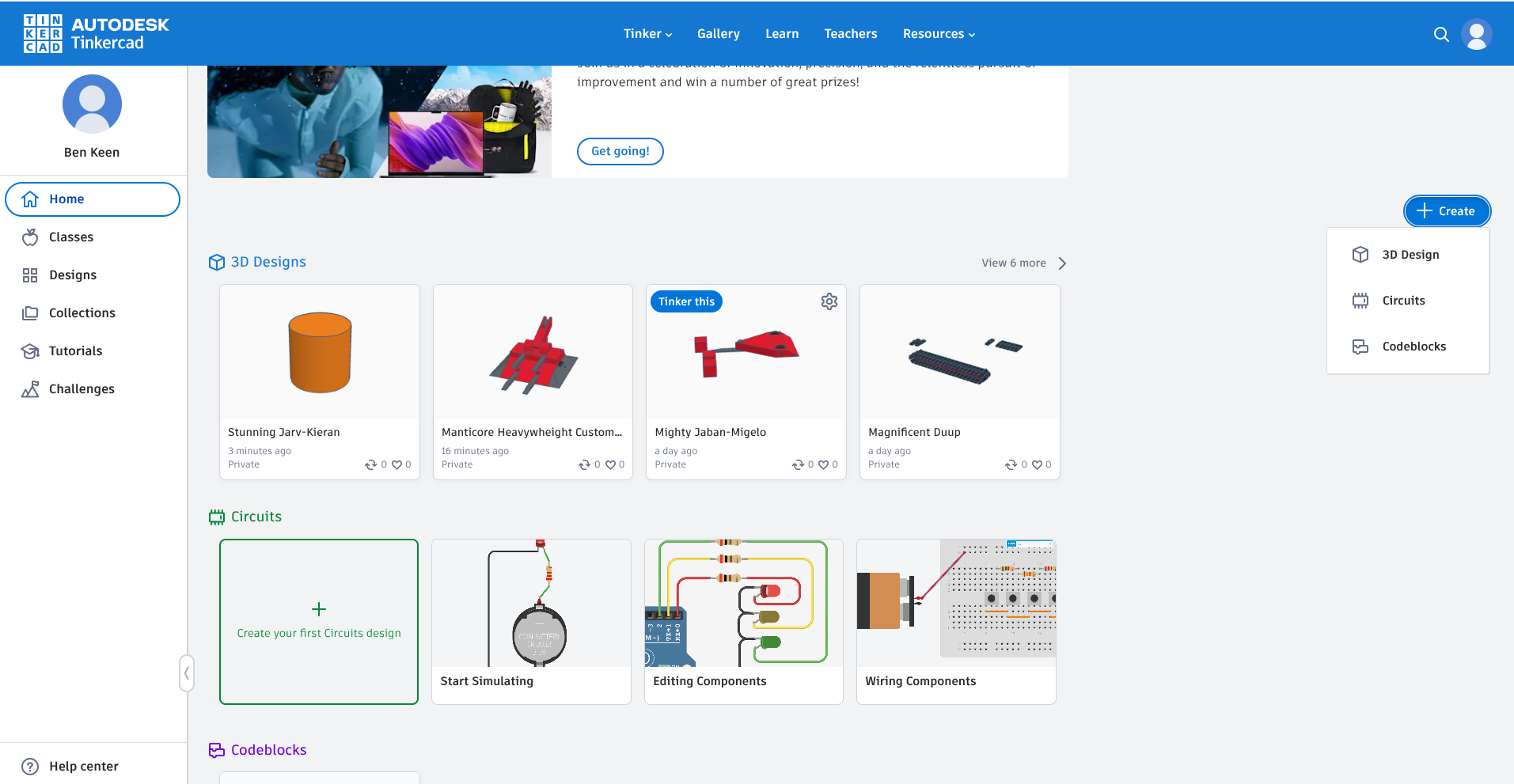The width and height of the screenshot is (1514, 784).
Task: Click the Tinkercad logo
Action: 96,33
